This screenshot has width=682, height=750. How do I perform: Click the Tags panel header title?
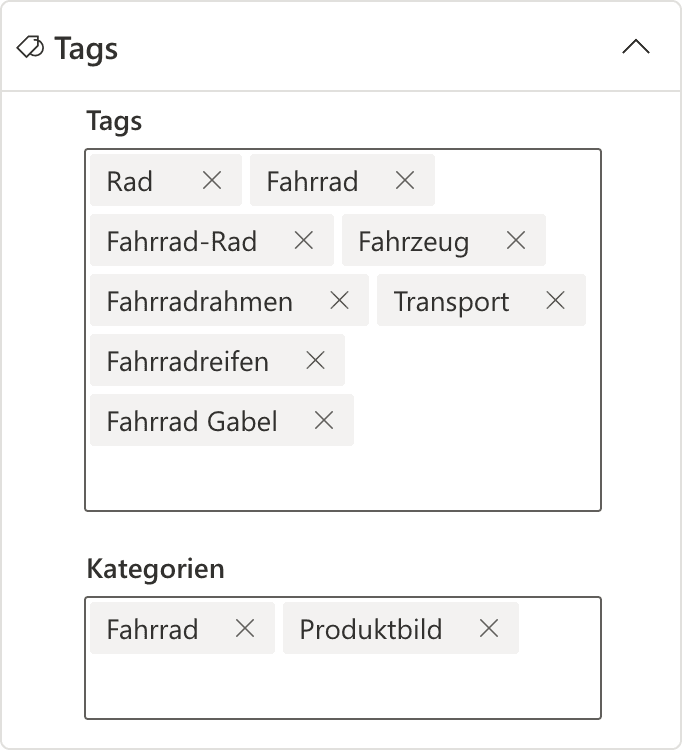[x=86, y=48]
